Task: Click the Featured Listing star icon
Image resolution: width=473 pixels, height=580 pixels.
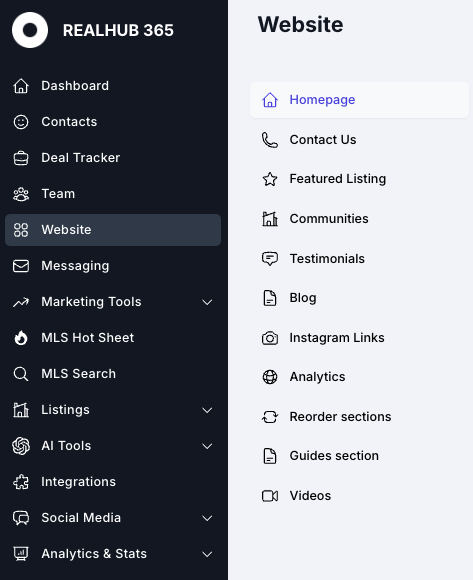Action: pyautogui.click(x=270, y=179)
